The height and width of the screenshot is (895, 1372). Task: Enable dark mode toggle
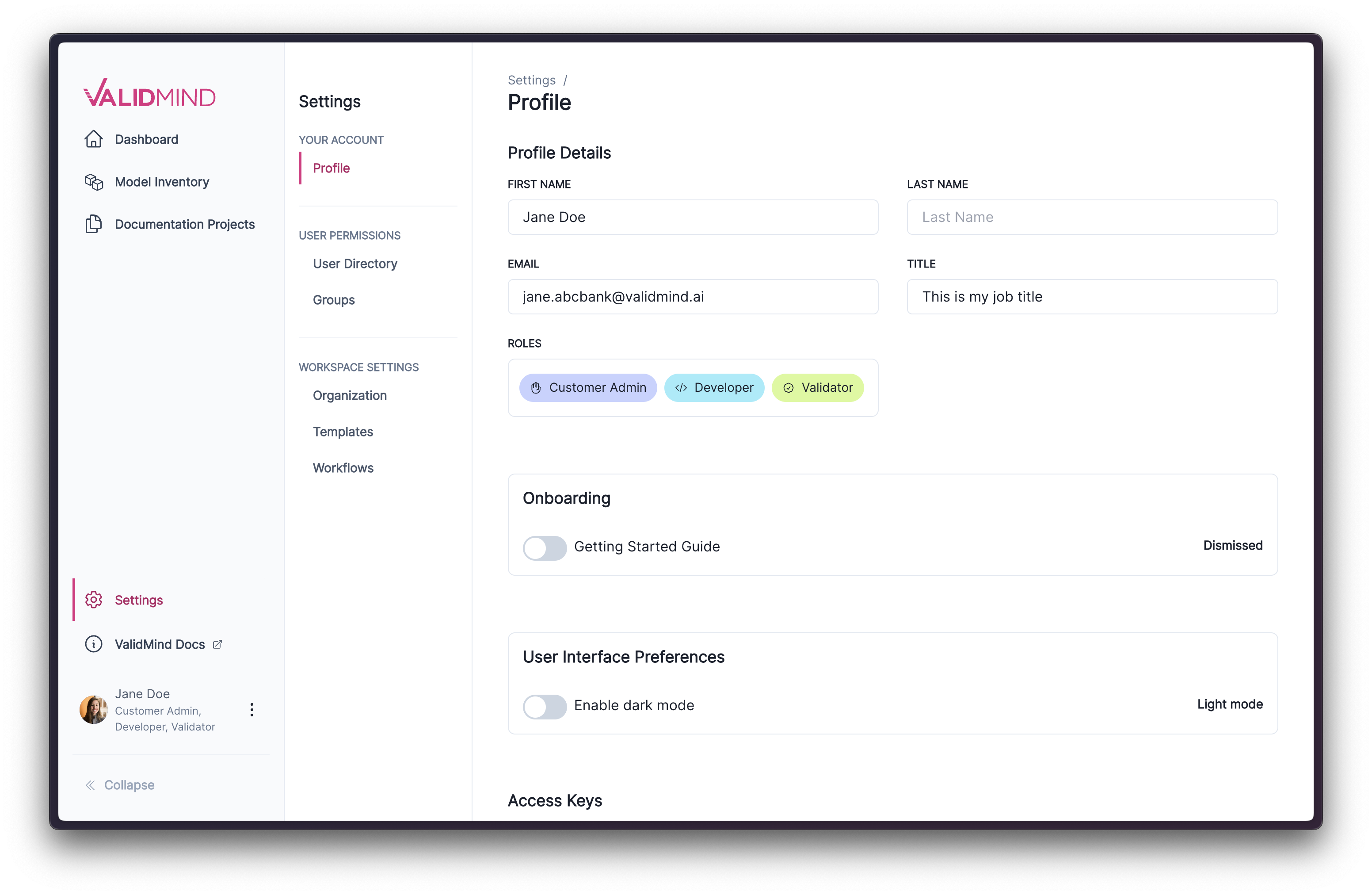coord(544,705)
